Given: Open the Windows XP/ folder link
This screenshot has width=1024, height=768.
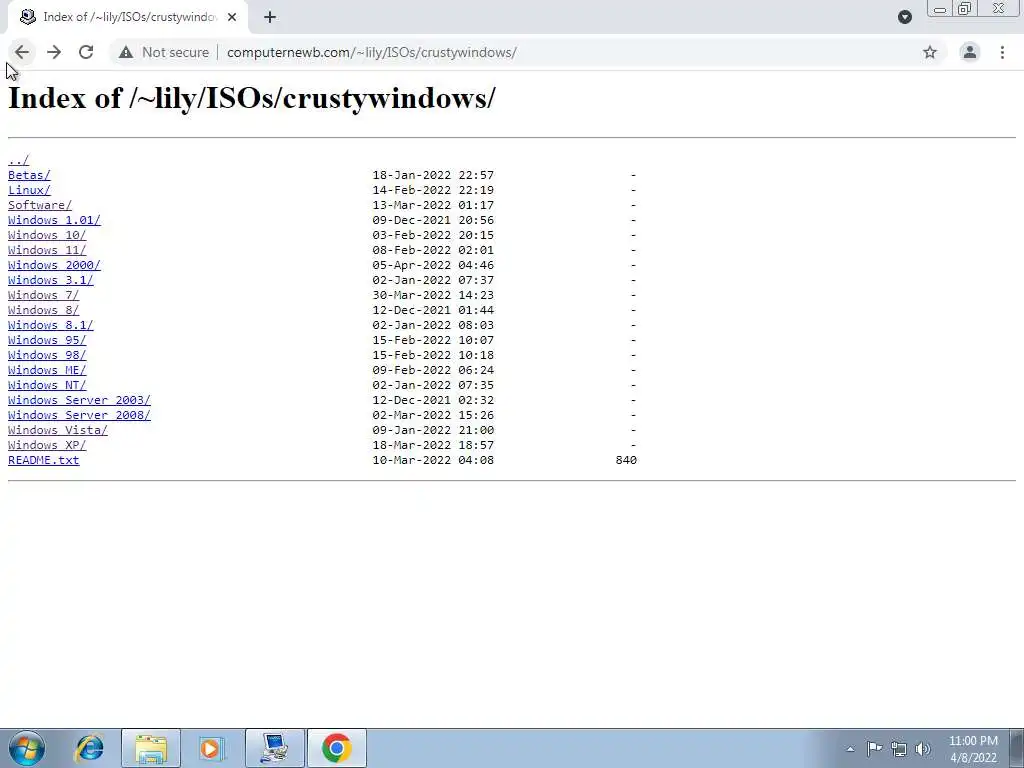Looking at the screenshot, I should tap(47, 445).
